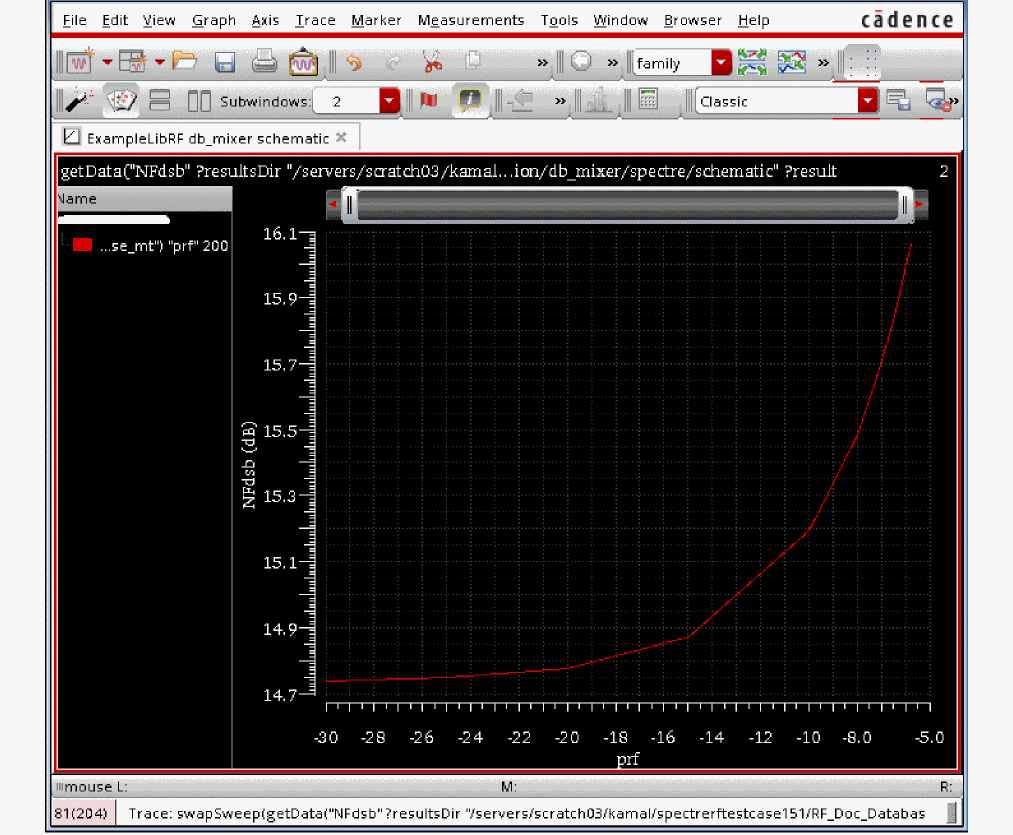Viewport: 1013px width, 835px height.
Task: Toggle the dotted grid display button
Action: [x=862, y=63]
